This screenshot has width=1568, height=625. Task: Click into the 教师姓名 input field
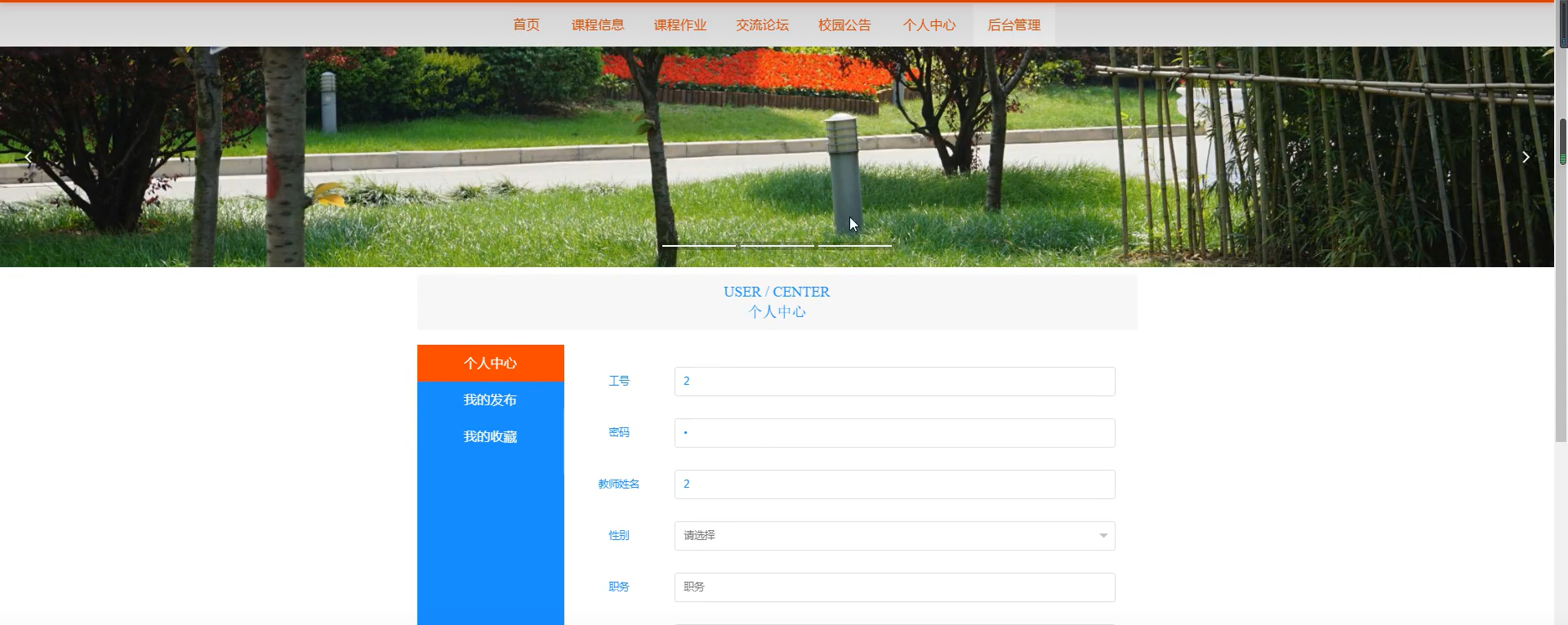click(894, 484)
